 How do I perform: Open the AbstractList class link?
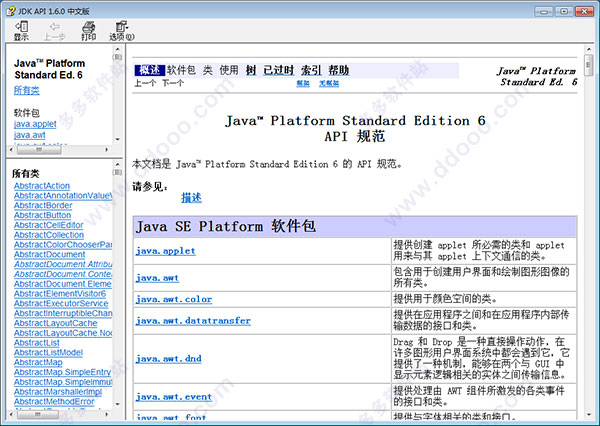tap(37, 343)
